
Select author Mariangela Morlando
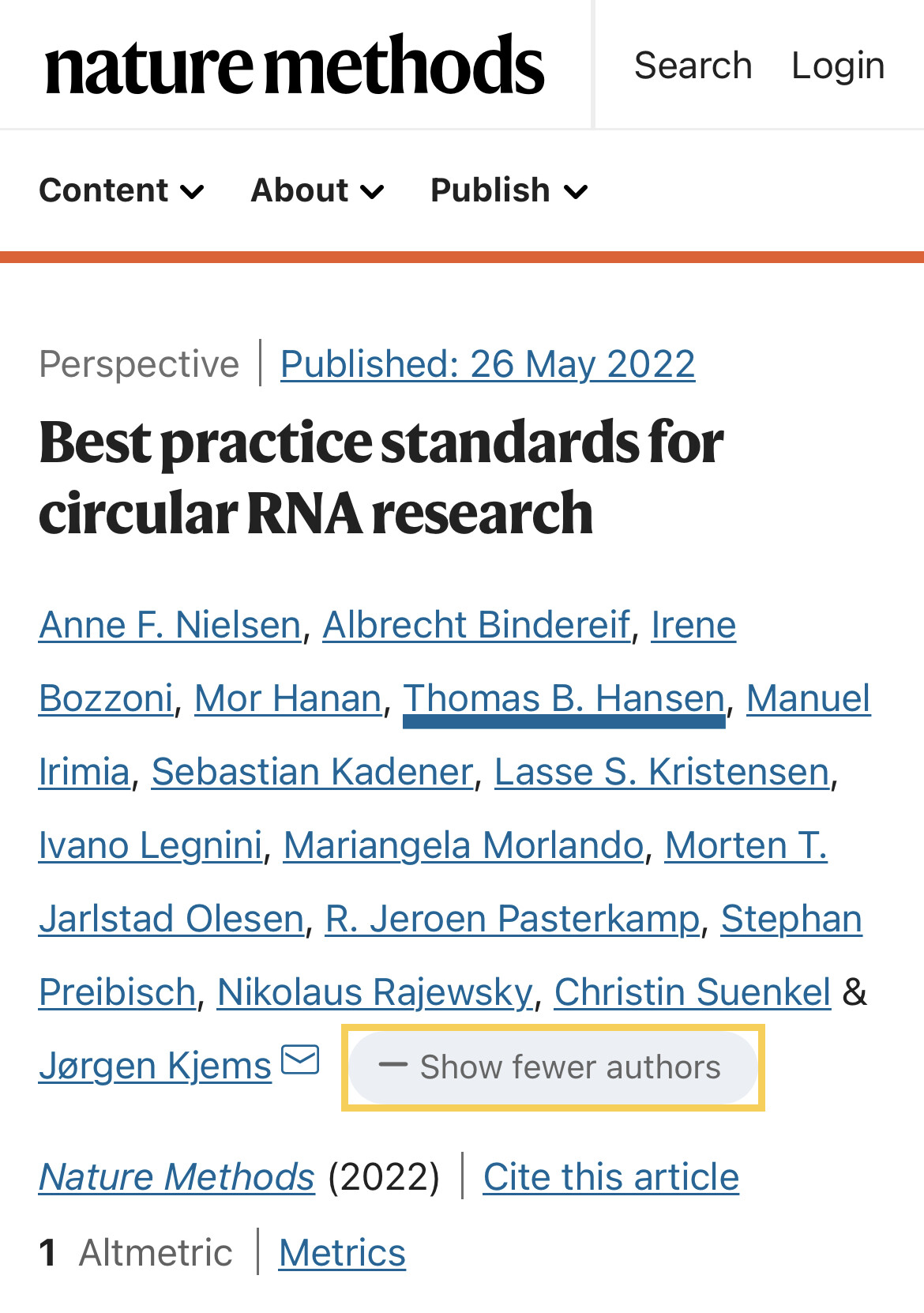click(x=464, y=845)
